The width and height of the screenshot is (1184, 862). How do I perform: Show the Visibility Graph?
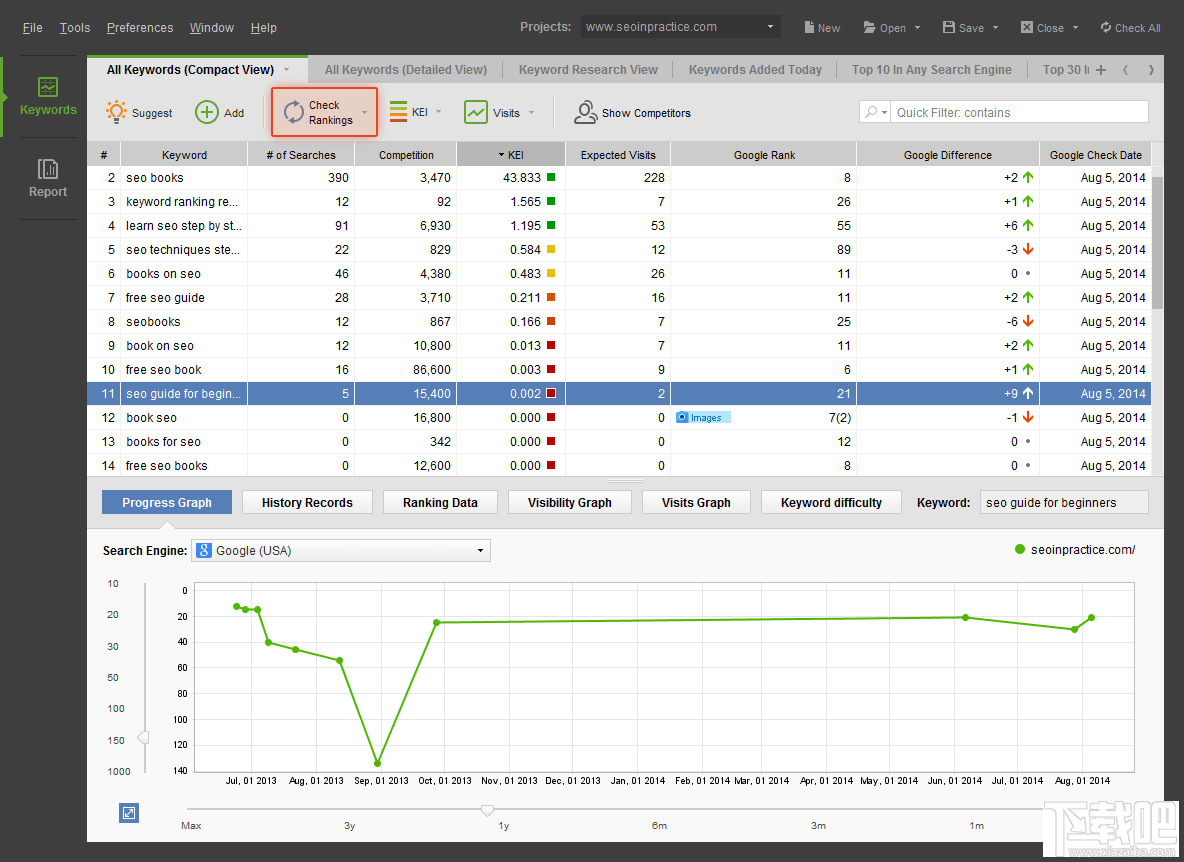pos(569,503)
